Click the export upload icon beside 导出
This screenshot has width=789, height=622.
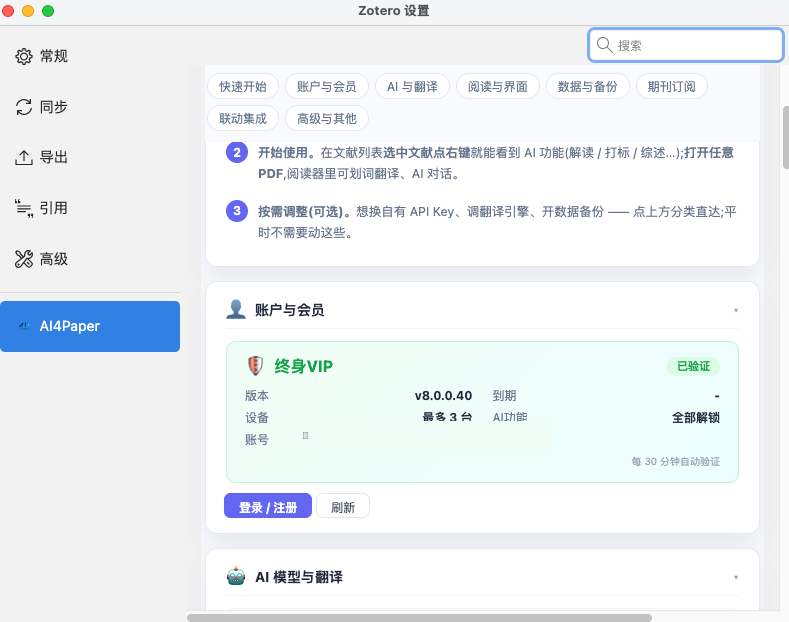(24, 158)
